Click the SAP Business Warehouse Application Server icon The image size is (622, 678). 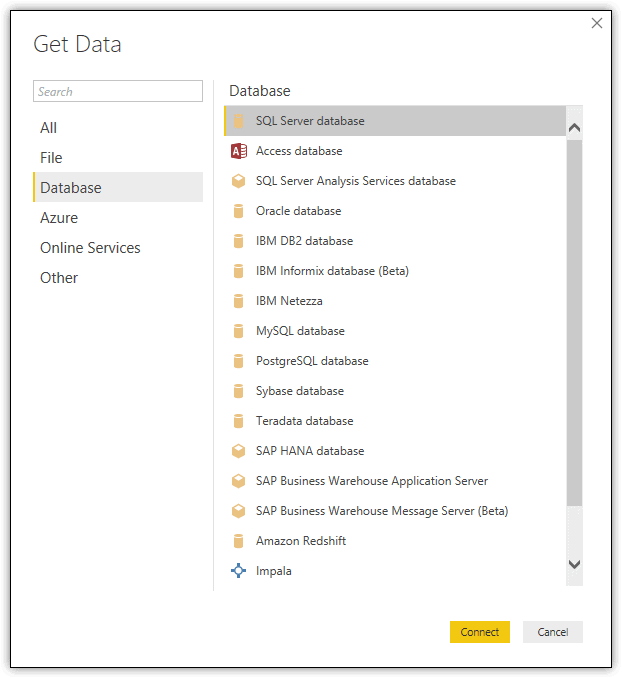click(238, 481)
